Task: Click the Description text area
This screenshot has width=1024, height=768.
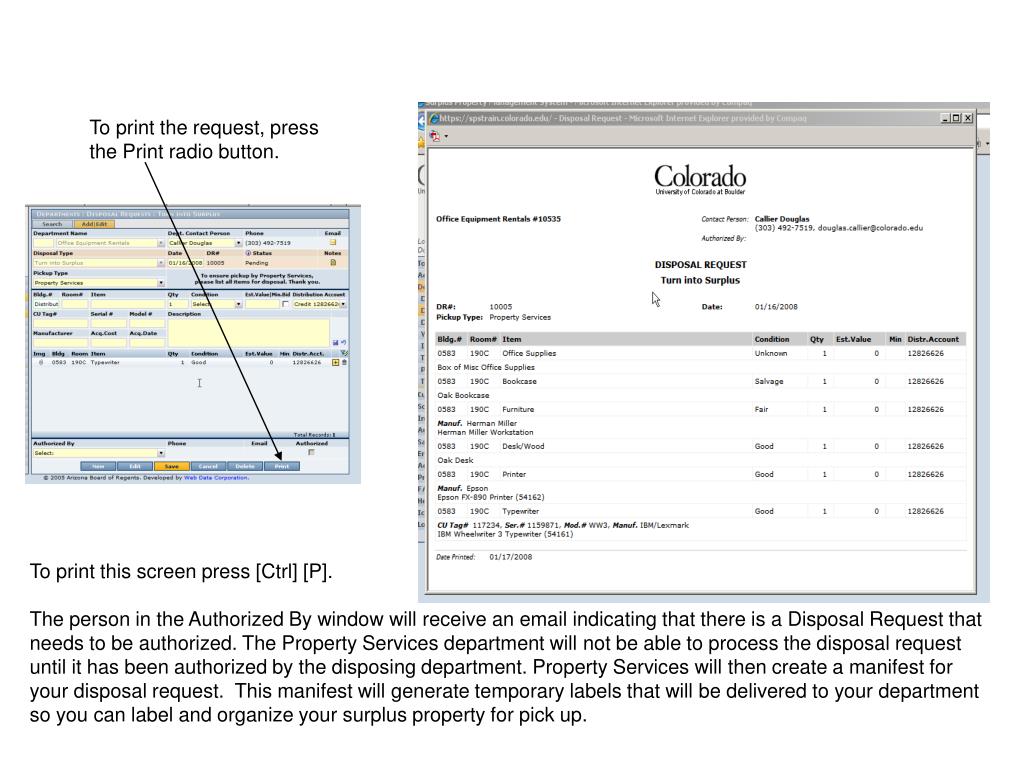Action: tap(248, 333)
